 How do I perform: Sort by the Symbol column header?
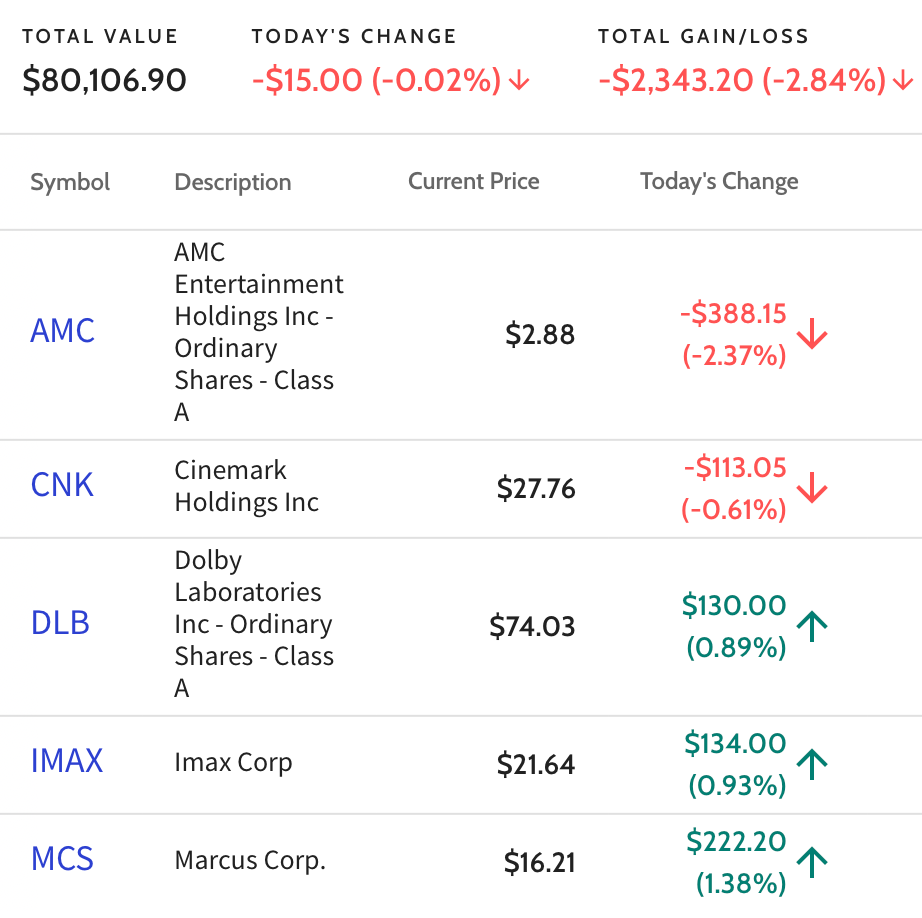70,182
